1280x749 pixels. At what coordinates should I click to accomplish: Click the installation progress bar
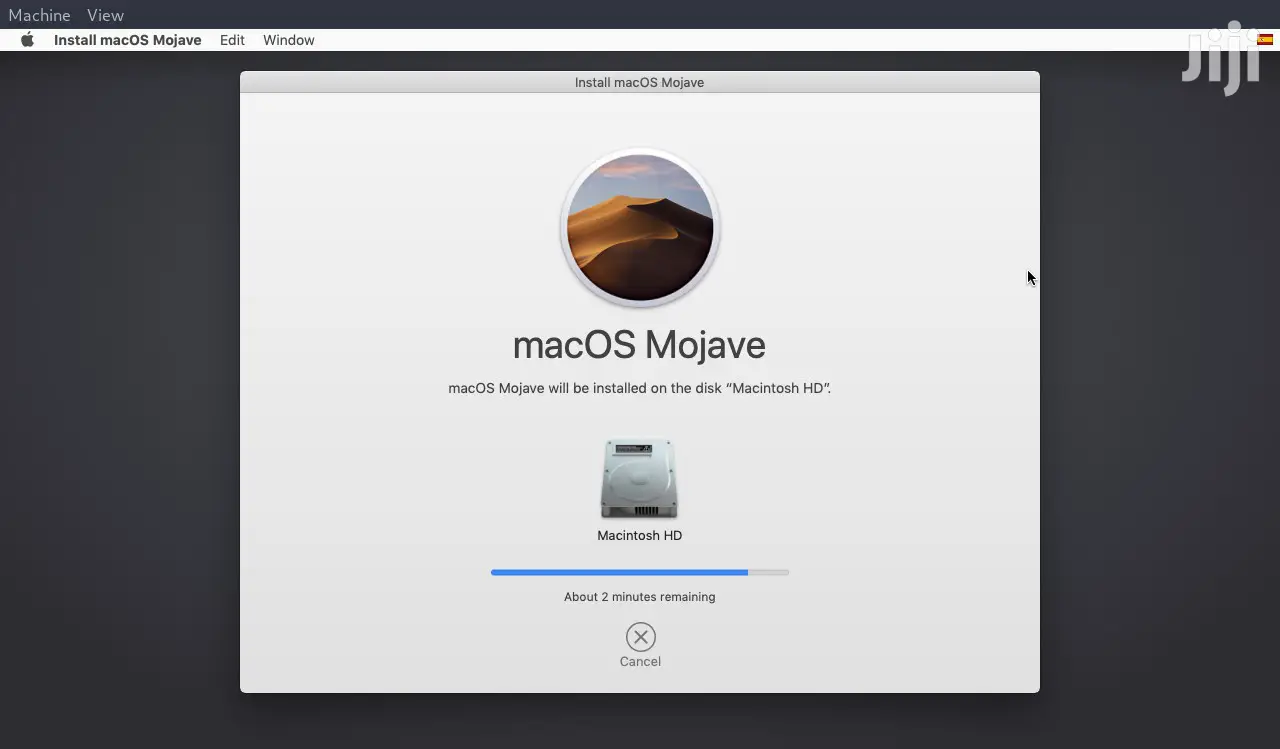click(x=640, y=572)
